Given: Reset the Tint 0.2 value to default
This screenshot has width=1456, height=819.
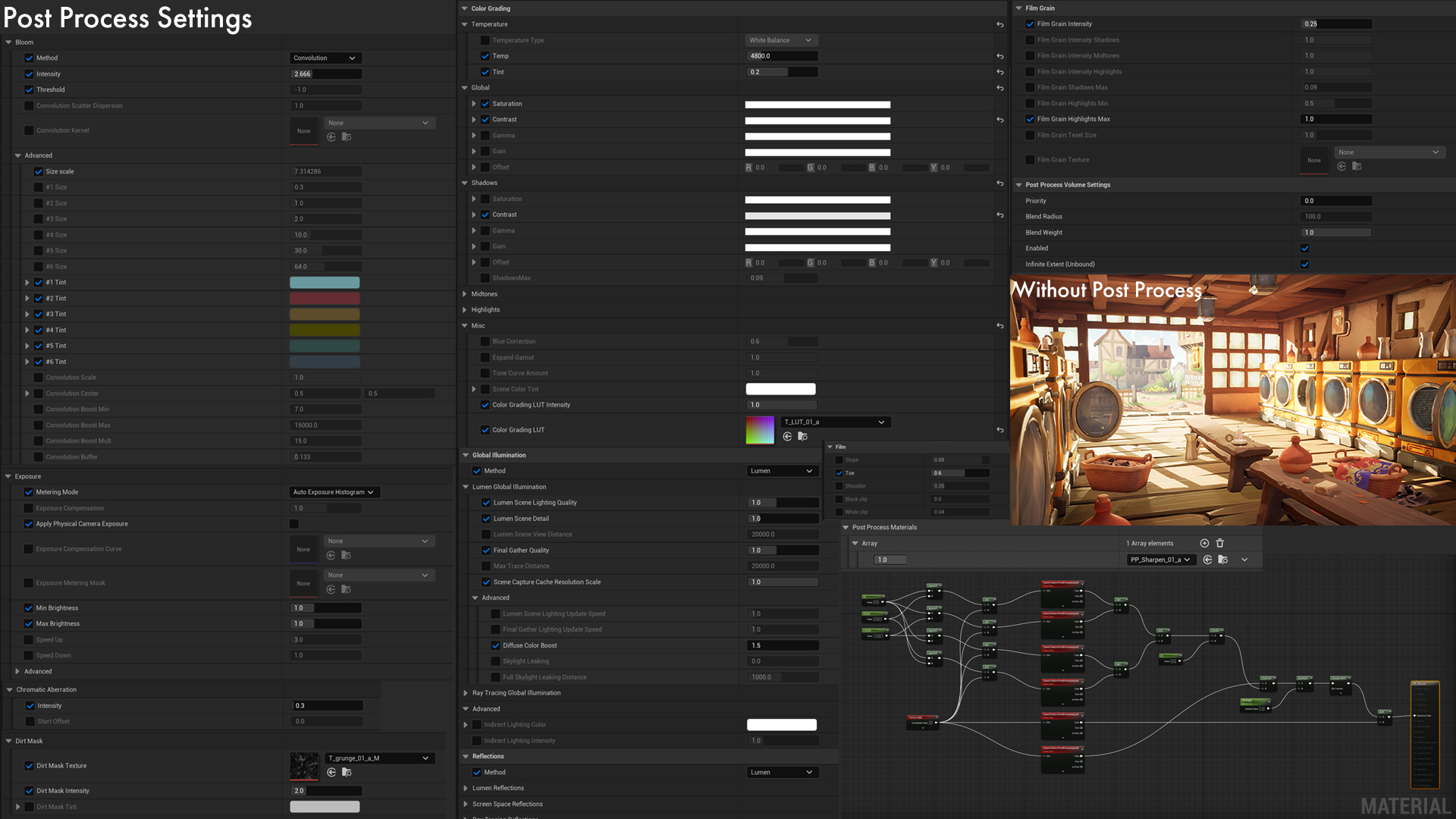Looking at the screenshot, I should [999, 73].
